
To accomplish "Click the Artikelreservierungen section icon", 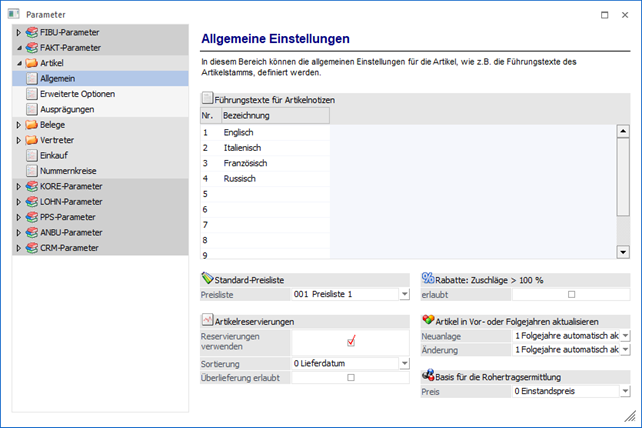I will [x=207, y=320].
